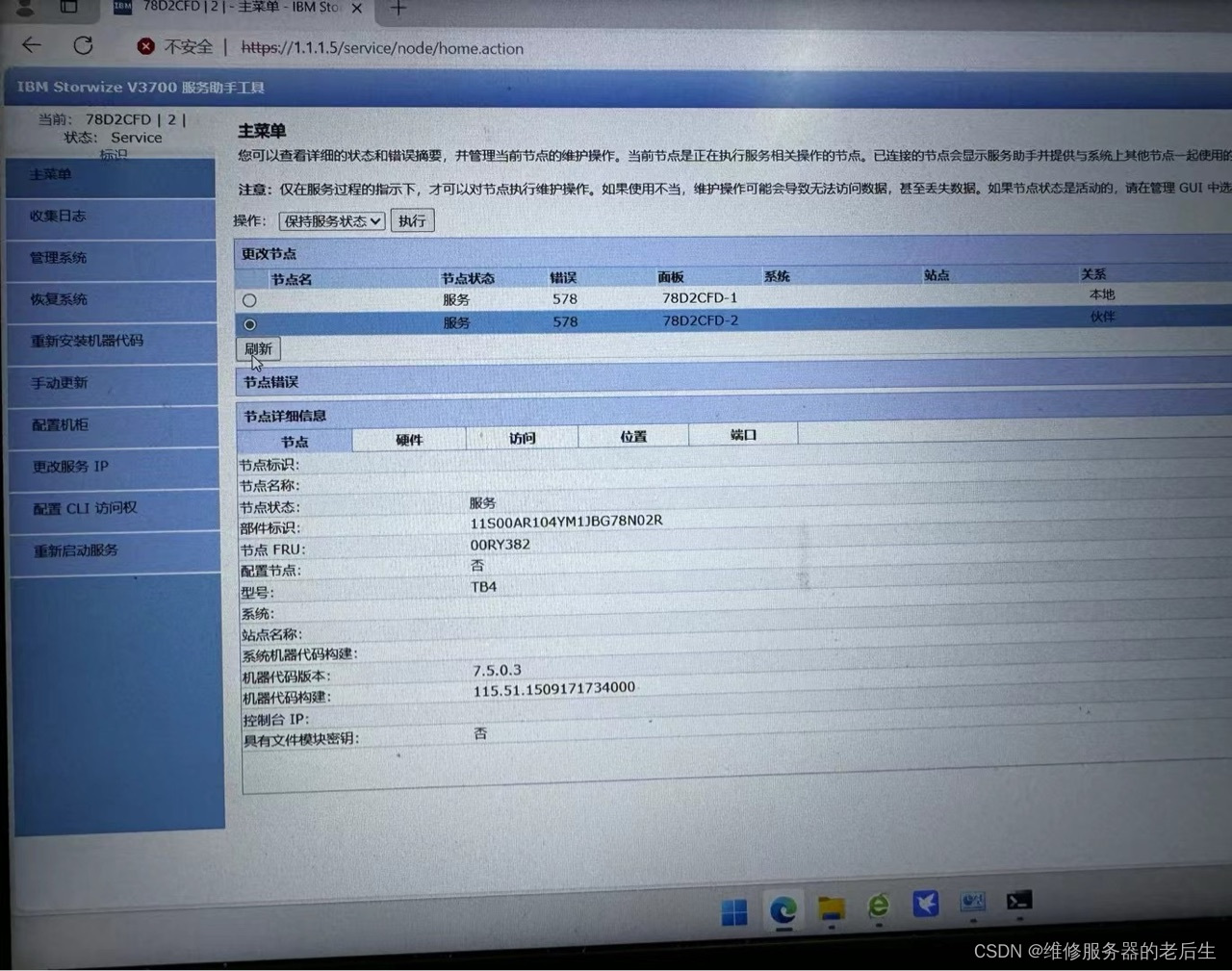Click the 本地 relationship cell
The image size is (1232, 971).
pos(1102,294)
